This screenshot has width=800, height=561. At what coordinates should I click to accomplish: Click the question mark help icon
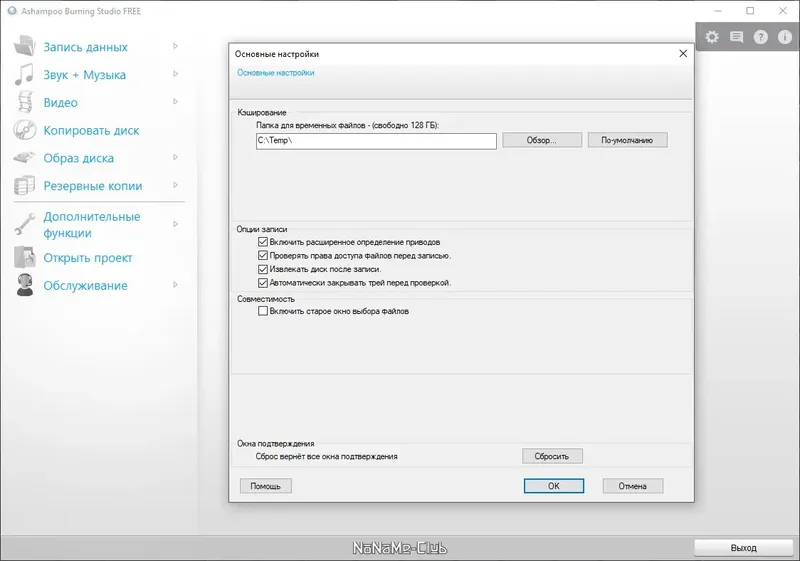point(761,37)
